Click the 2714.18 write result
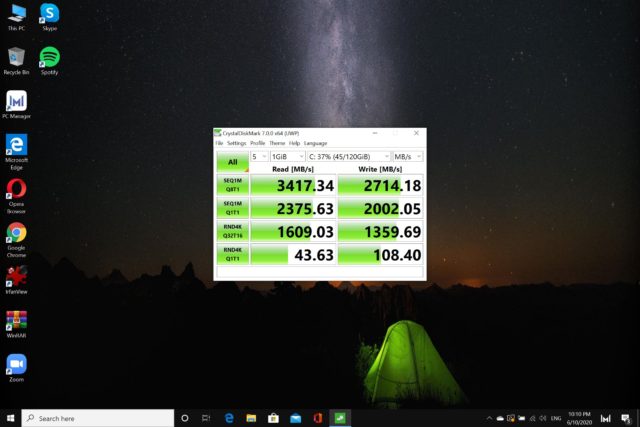640x427 pixels. coord(380,185)
